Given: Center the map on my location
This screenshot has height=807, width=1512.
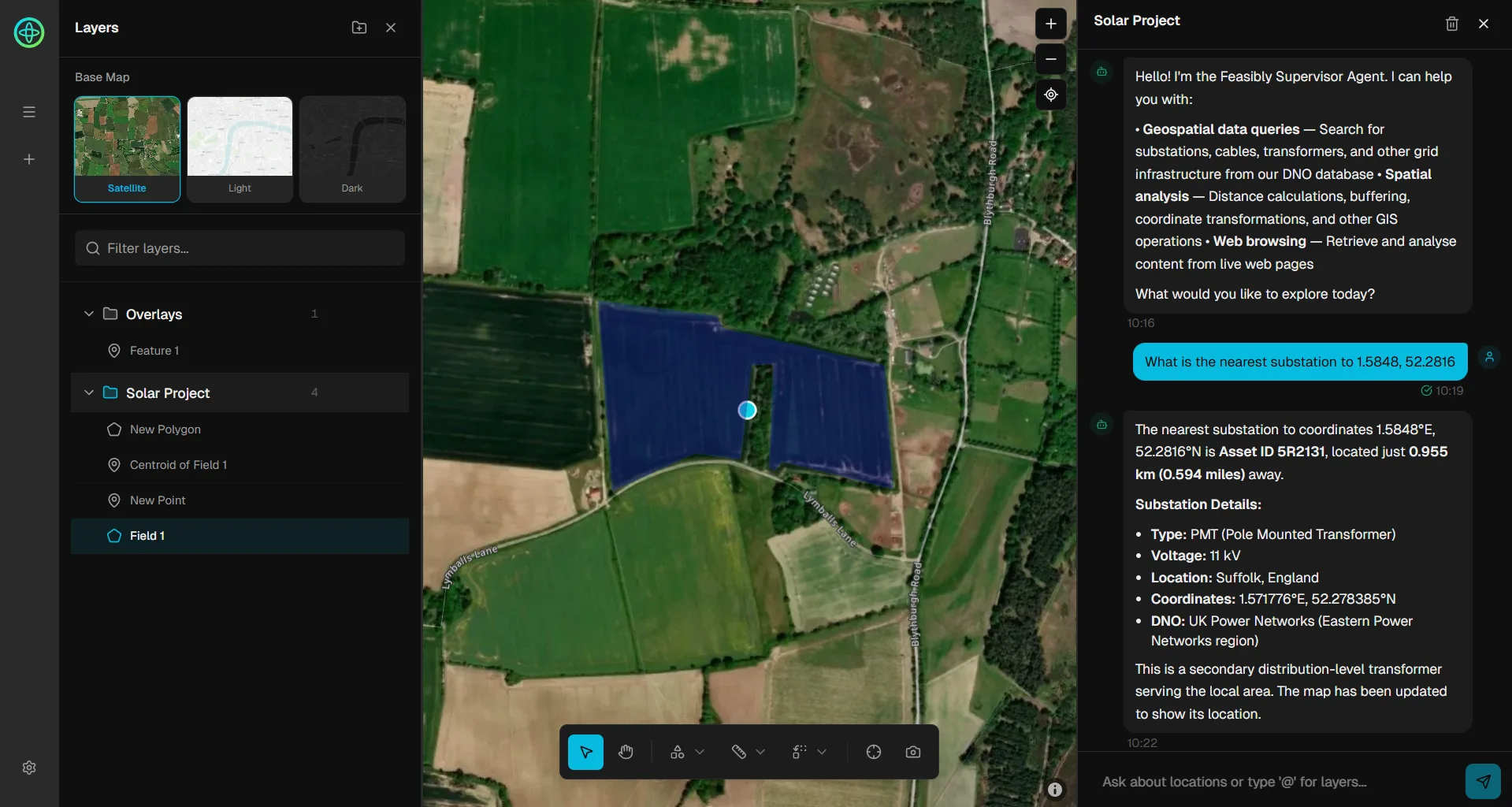Looking at the screenshot, I should 1051,95.
